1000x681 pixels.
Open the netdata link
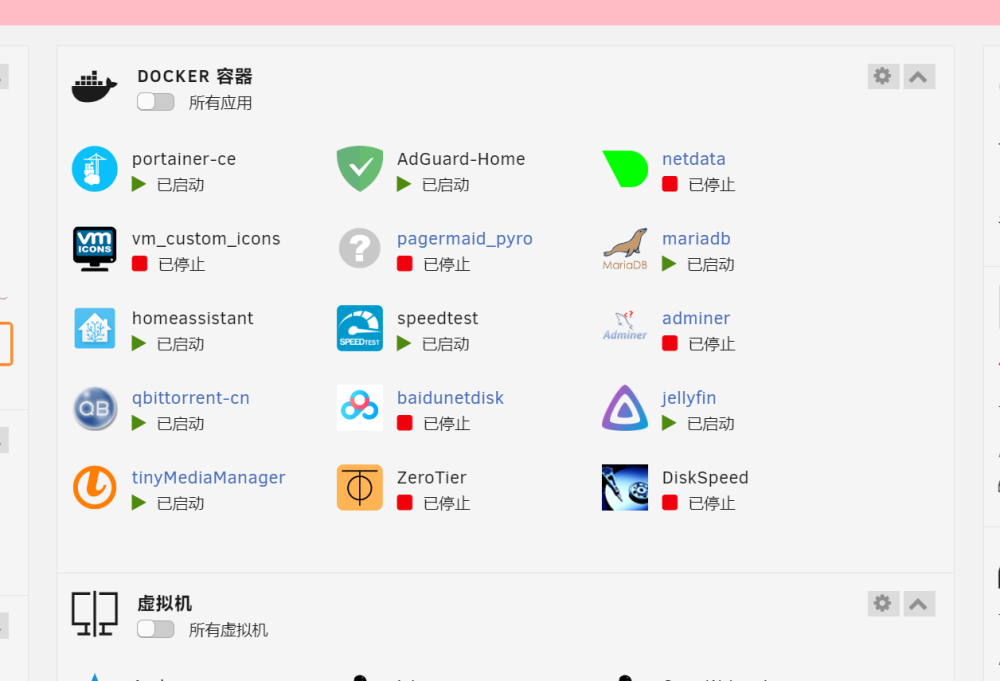pyautogui.click(x=693, y=159)
